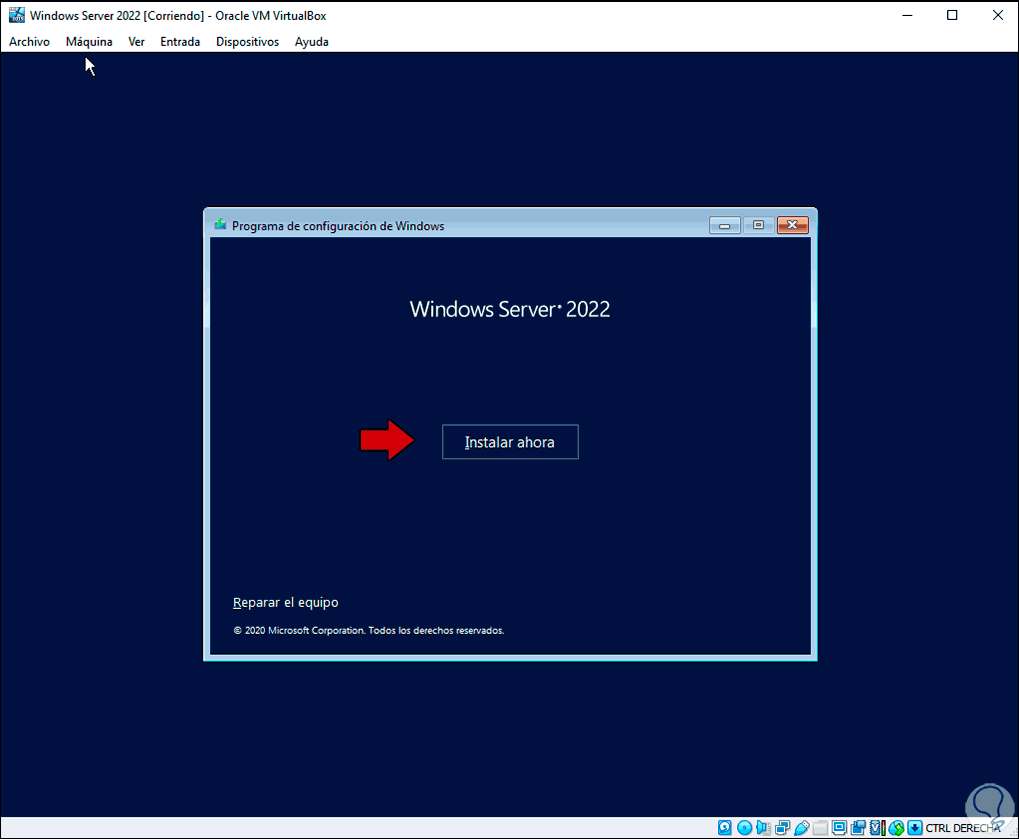Click the Programa de configuración de Windows title
Image resolution: width=1019 pixels, height=839 pixels.
coord(338,226)
